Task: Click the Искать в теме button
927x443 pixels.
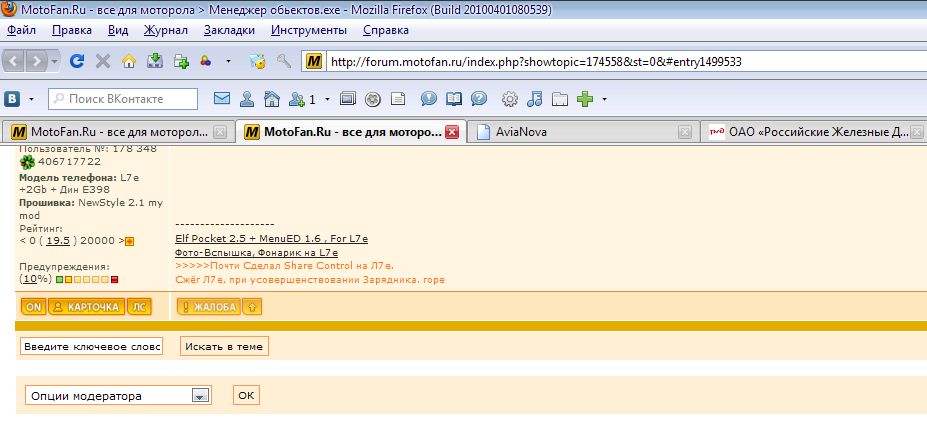Action: tap(224, 347)
